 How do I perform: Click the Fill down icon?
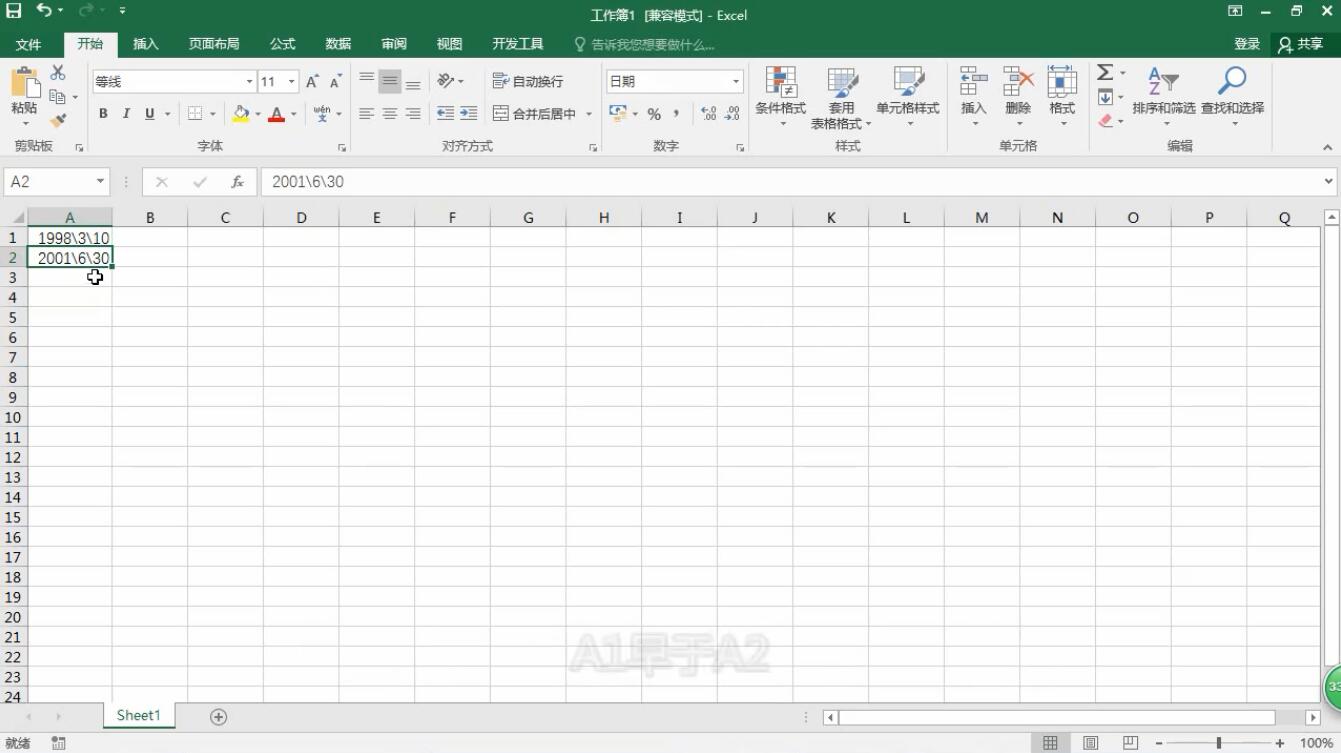pyautogui.click(x=1105, y=97)
